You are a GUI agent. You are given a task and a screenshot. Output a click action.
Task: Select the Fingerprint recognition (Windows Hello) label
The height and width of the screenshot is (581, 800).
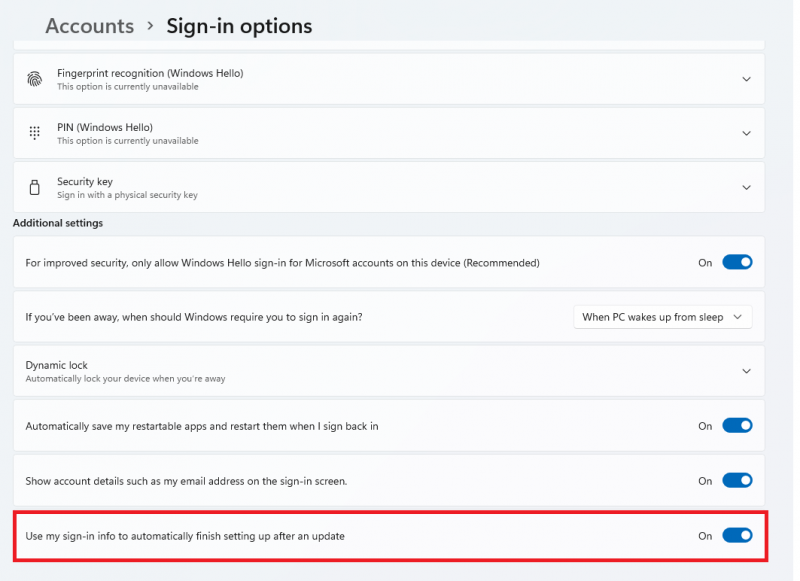point(150,73)
